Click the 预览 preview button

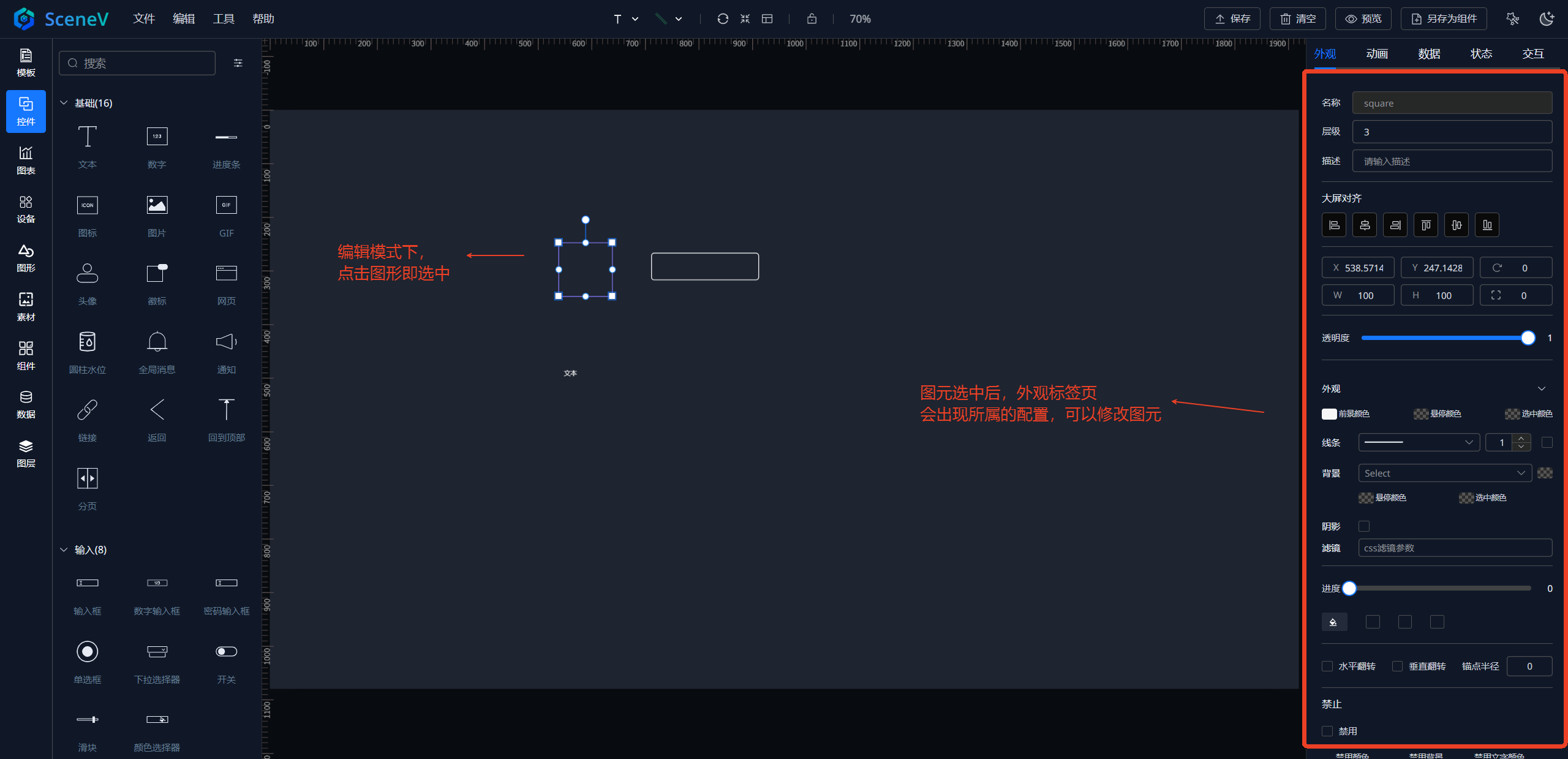1363,19
